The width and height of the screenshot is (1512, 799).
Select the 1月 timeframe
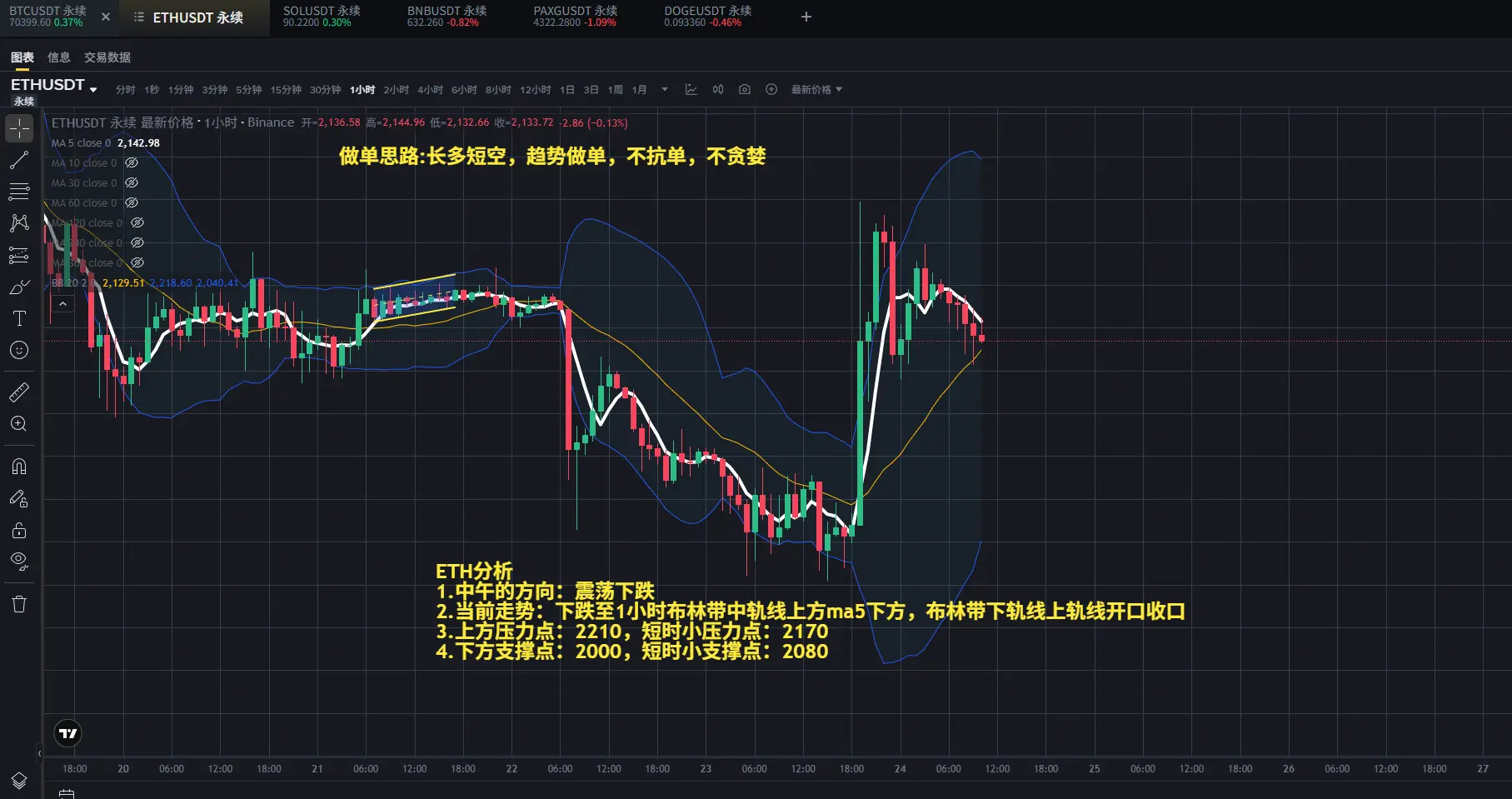[x=640, y=90]
